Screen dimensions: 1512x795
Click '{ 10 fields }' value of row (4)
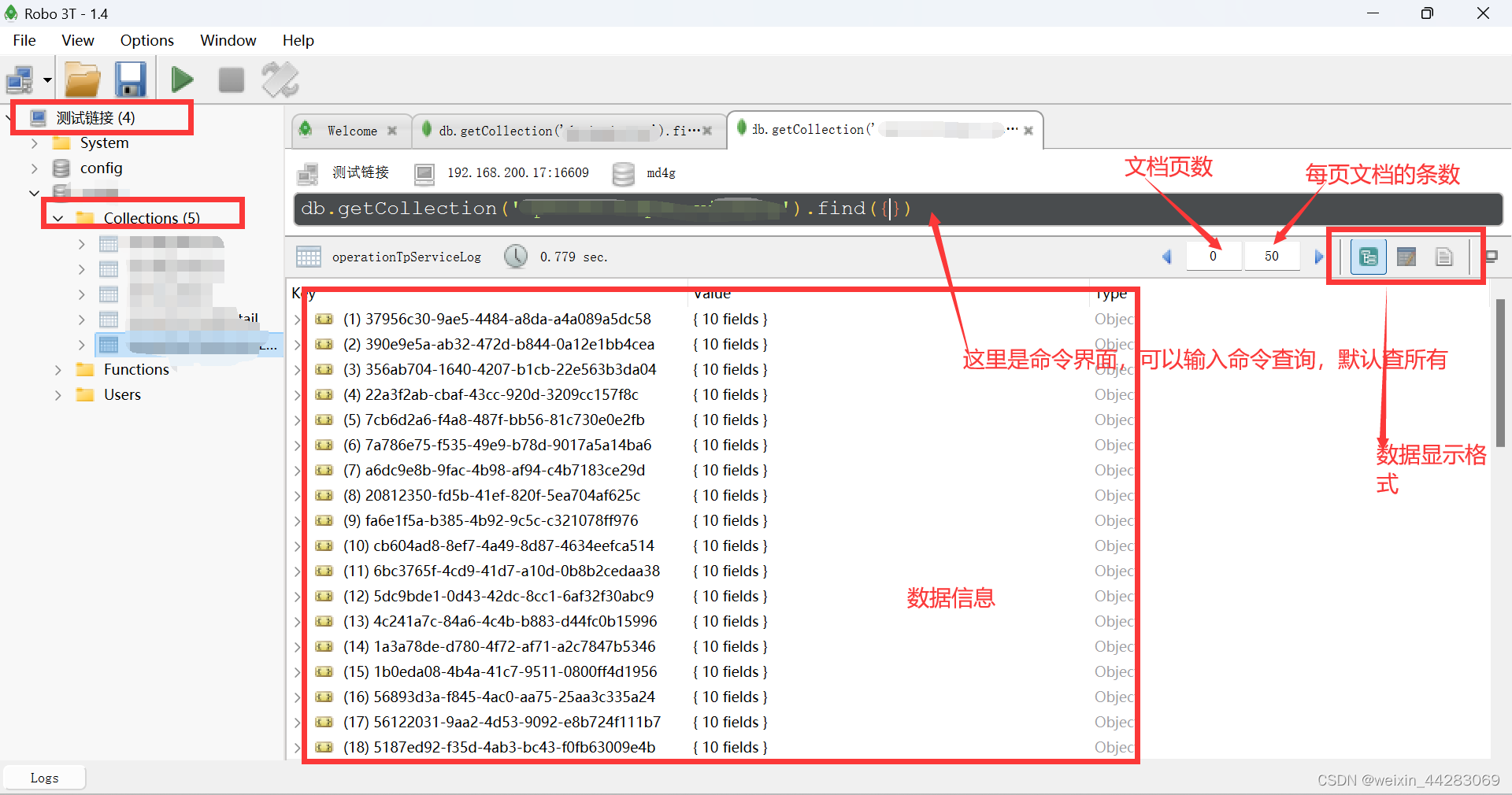pos(730,395)
